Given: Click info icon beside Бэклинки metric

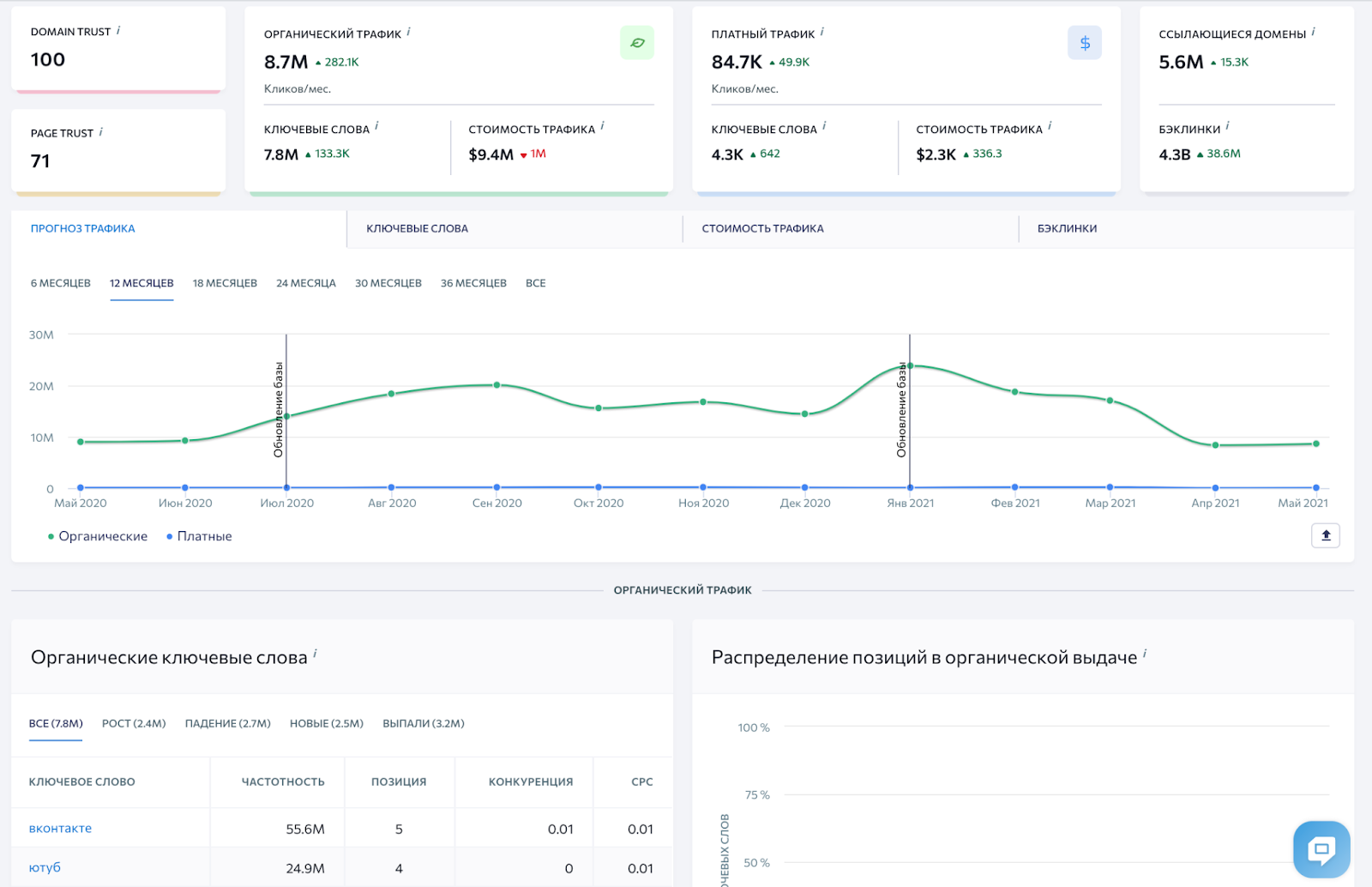Looking at the screenshot, I should pos(1227,126).
